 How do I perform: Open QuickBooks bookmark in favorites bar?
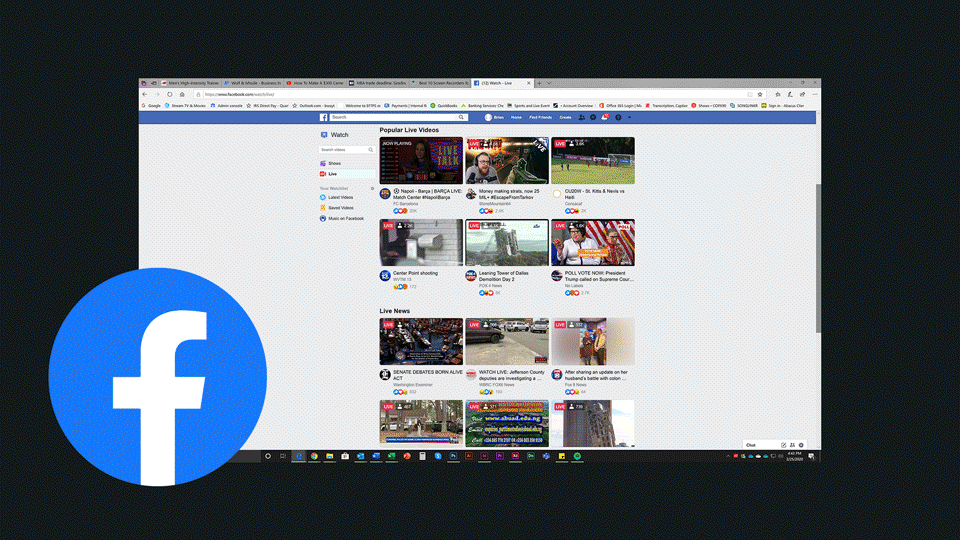[444, 106]
